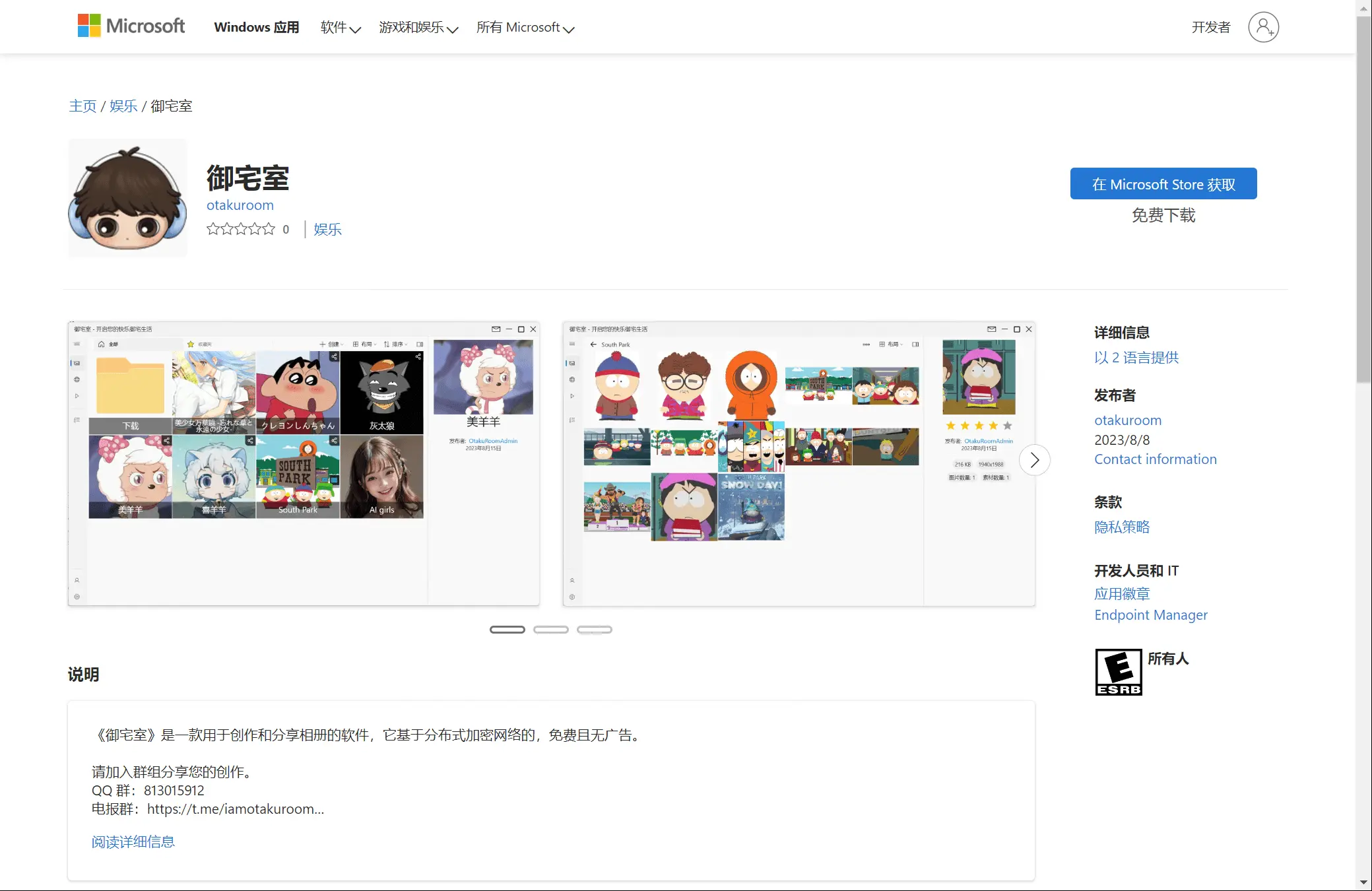Click the 在 Microsoft Store 获取 button
The width and height of the screenshot is (1372, 891).
pyautogui.click(x=1163, y=183)
